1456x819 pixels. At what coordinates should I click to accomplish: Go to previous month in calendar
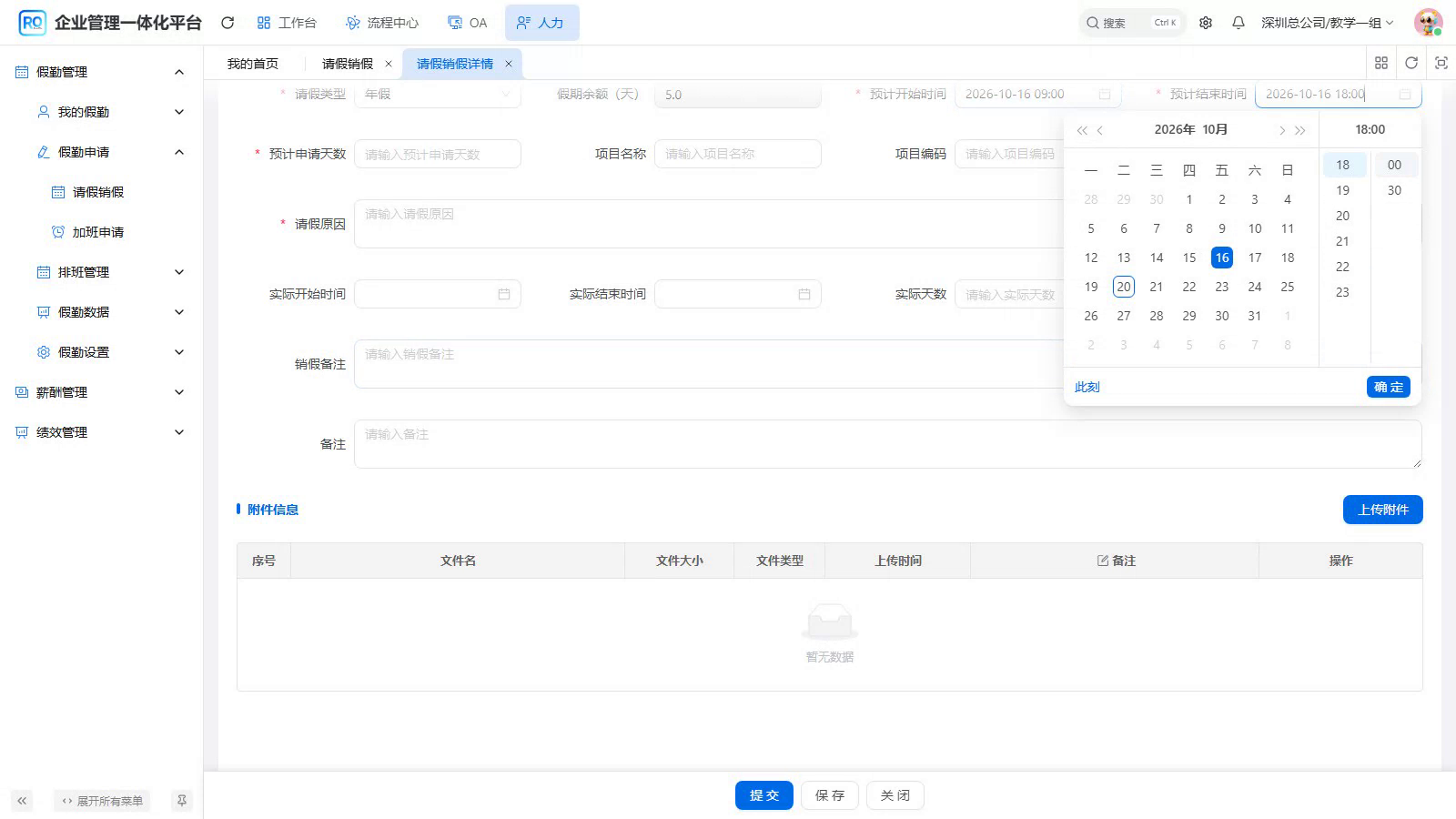click(1100, 130)
